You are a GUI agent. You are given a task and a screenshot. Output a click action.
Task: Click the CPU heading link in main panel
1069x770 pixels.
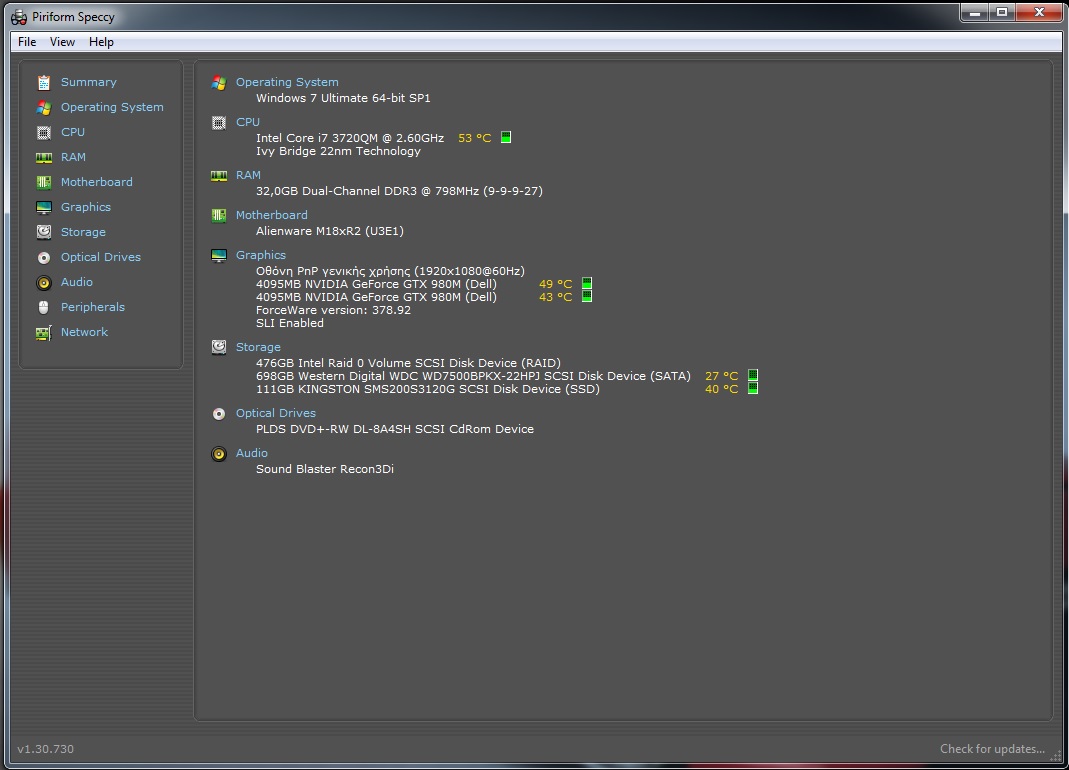tap(248, 122)
